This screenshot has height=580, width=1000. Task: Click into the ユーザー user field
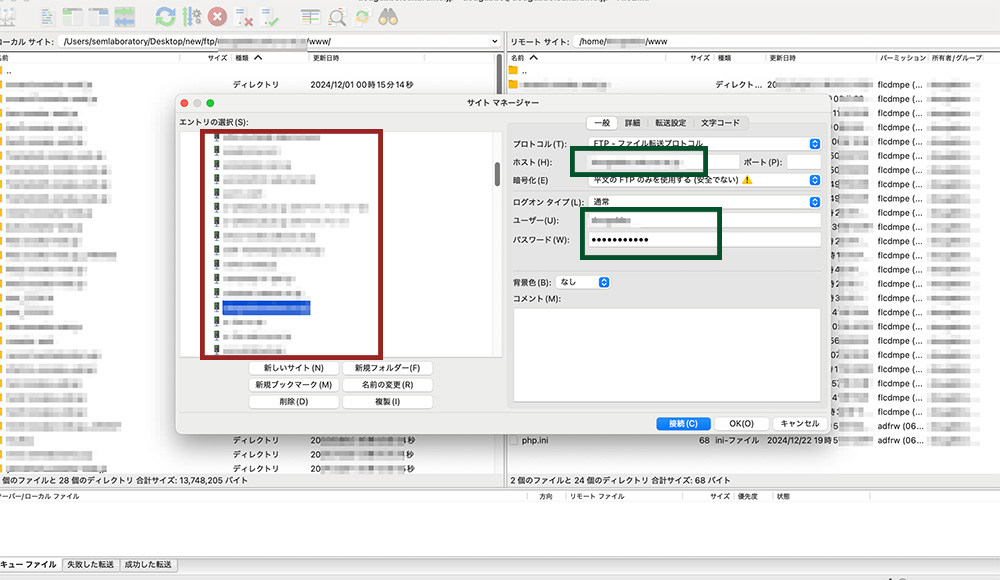click(x=704, y=220)
